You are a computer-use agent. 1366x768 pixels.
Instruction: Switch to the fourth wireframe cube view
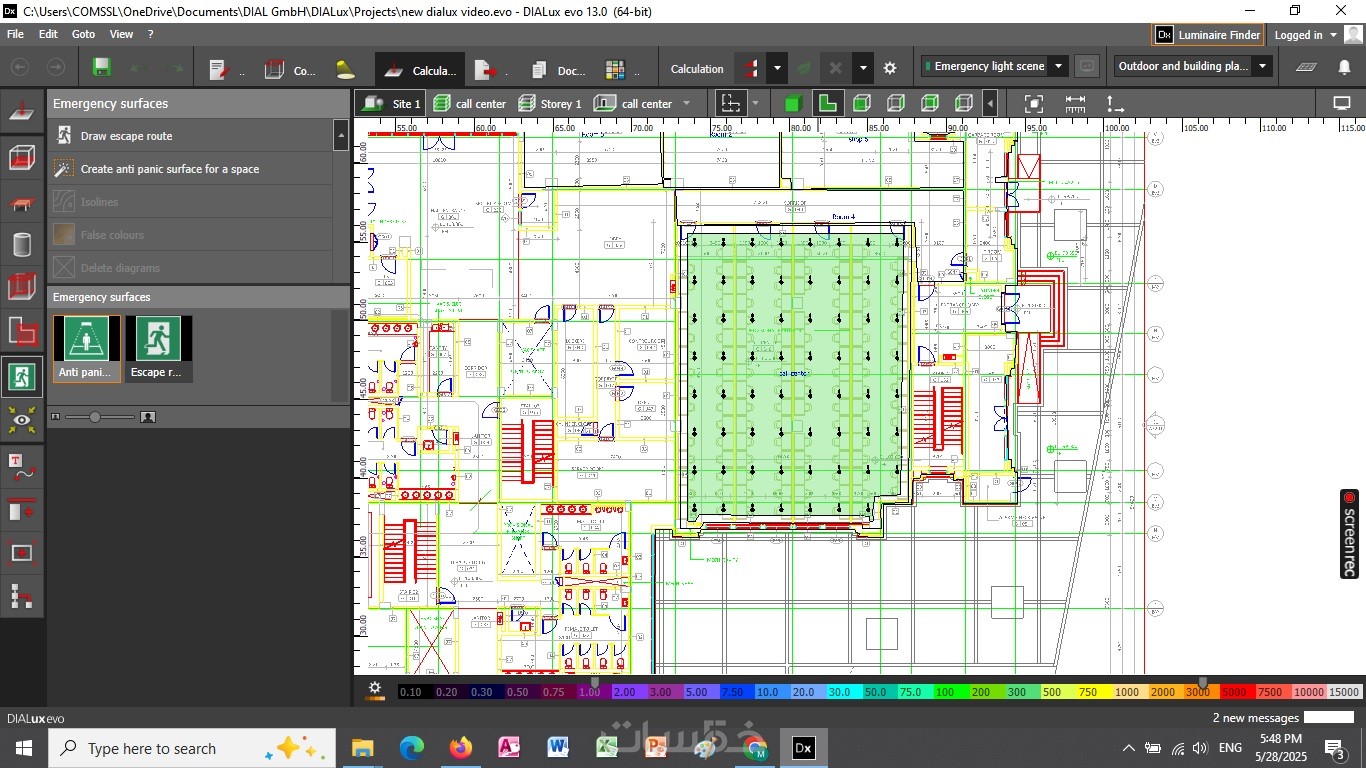(964, 104)
